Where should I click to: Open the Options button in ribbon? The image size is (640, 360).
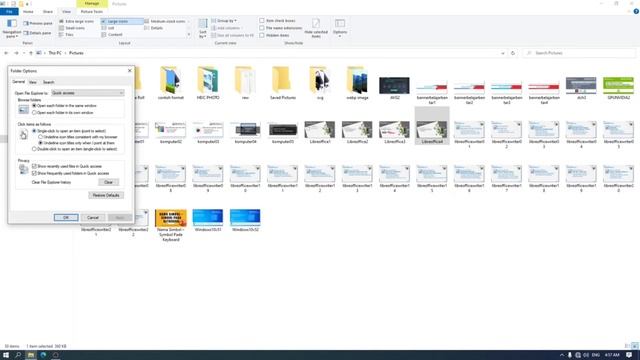tap(340, 28)
